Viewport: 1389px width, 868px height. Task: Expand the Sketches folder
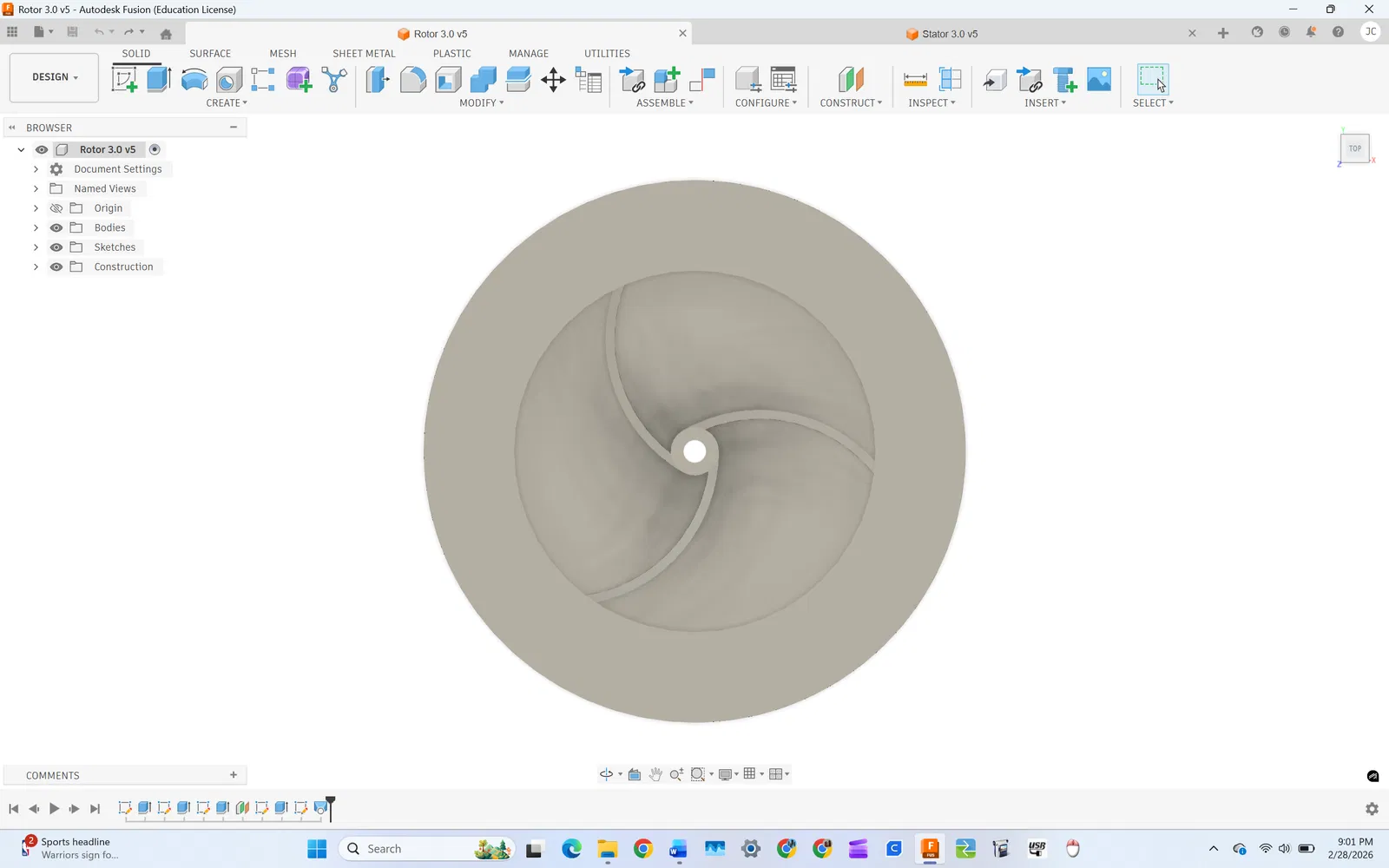[x=36, y=247]
